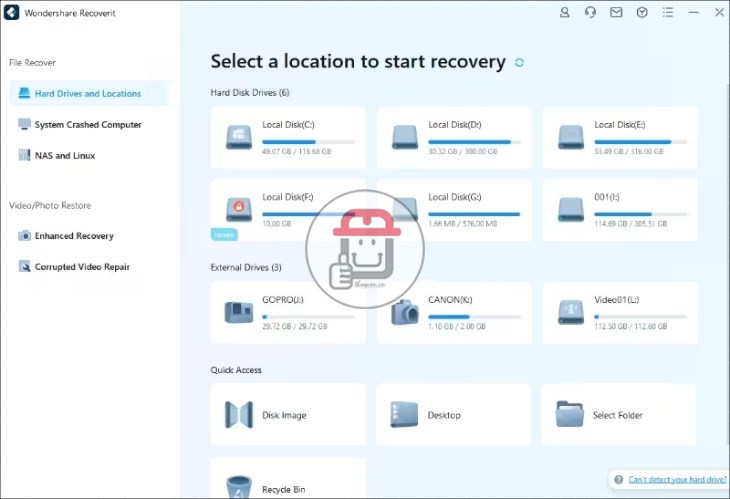Select the Local Disk(E:) drive icon
This screenshot has height=499, width=730.
click(571, 137)
